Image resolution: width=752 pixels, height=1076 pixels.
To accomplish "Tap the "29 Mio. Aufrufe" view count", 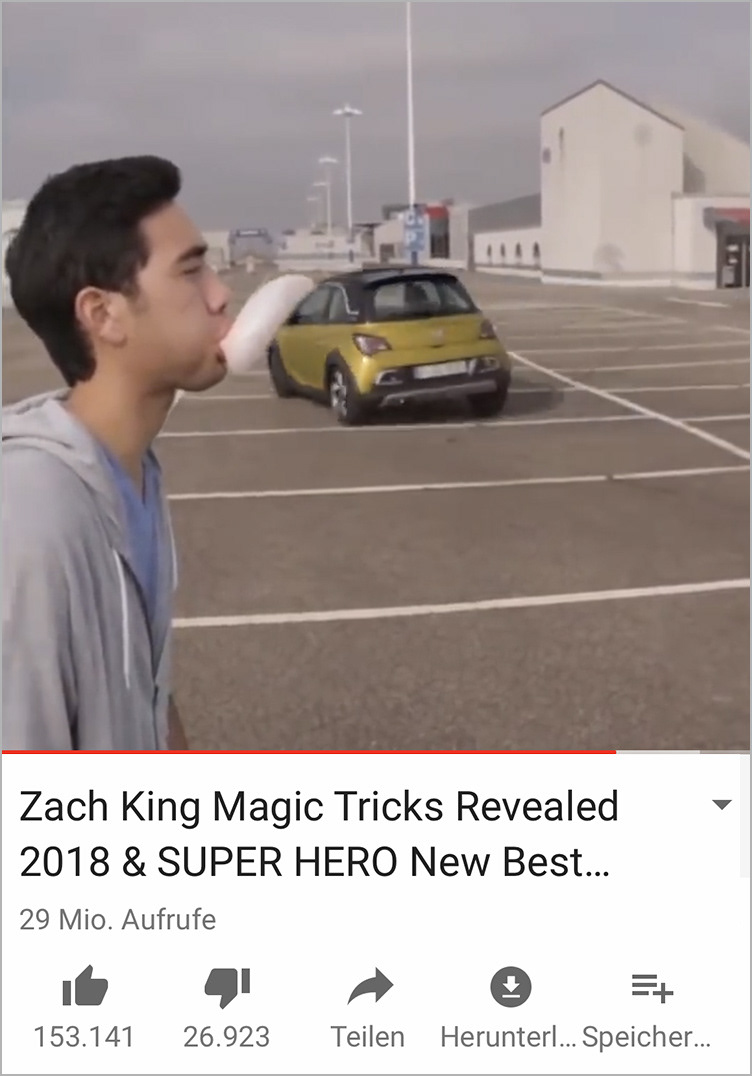I will (x=117, y=919).
